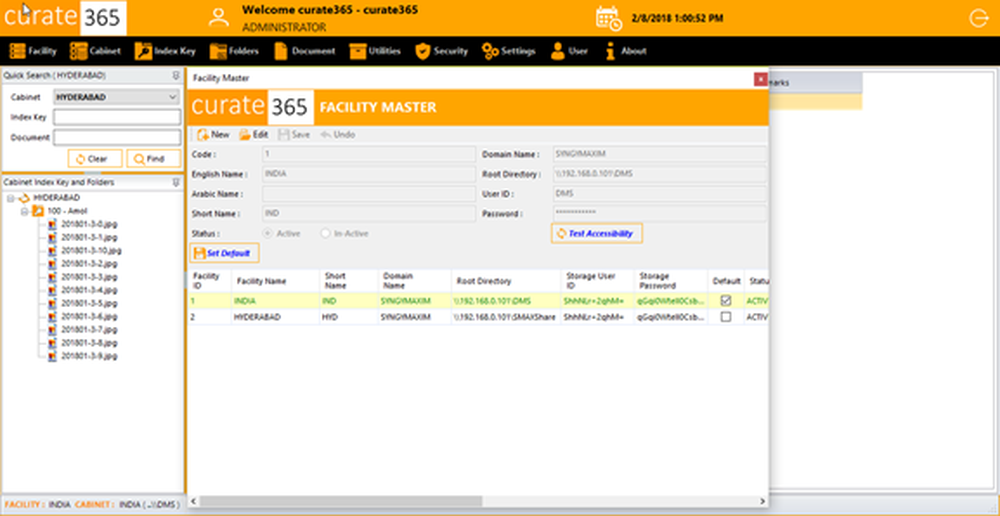Open the Cabinet dropdown showing HYDERABAD
The width and height of the screenshot is (1000, 516).
pyautogui.click(x=117, y=97)
